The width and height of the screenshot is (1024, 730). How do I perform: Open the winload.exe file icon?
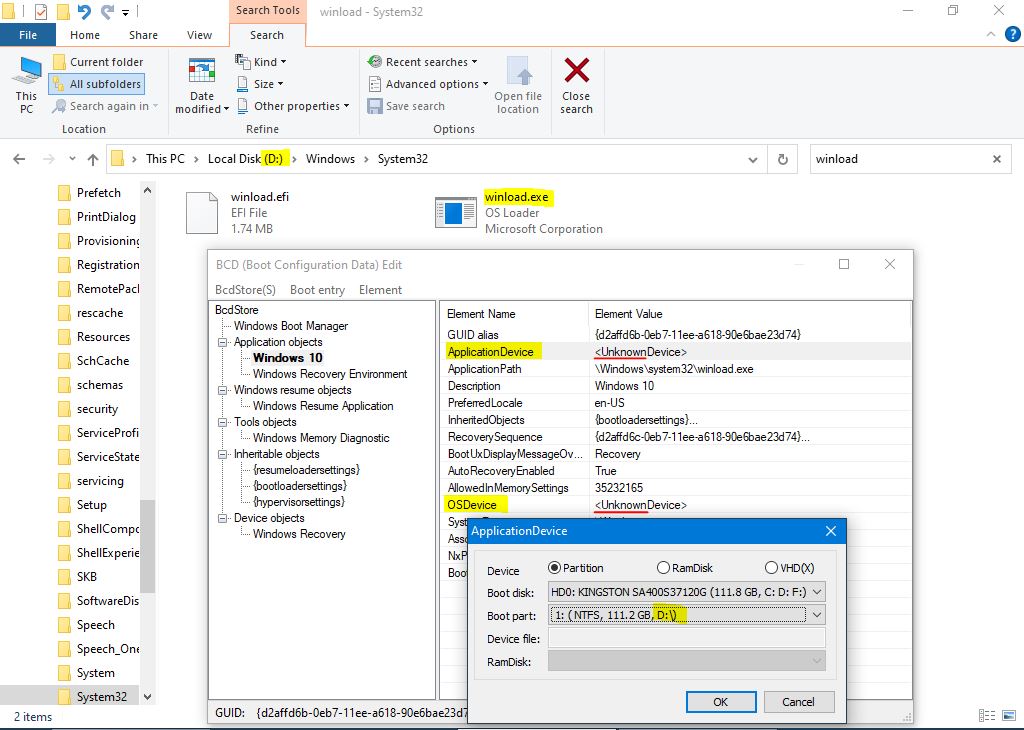tap(455, 213)
